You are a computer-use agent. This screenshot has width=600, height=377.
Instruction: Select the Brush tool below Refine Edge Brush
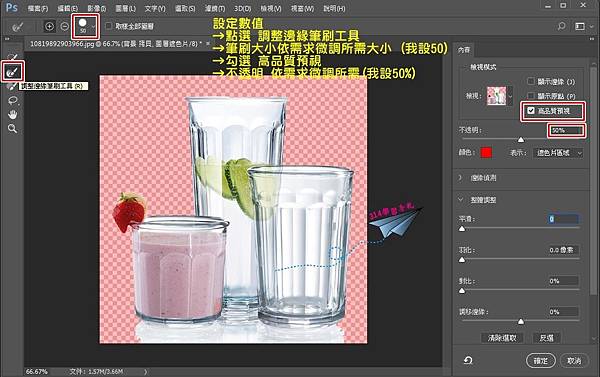12,86
